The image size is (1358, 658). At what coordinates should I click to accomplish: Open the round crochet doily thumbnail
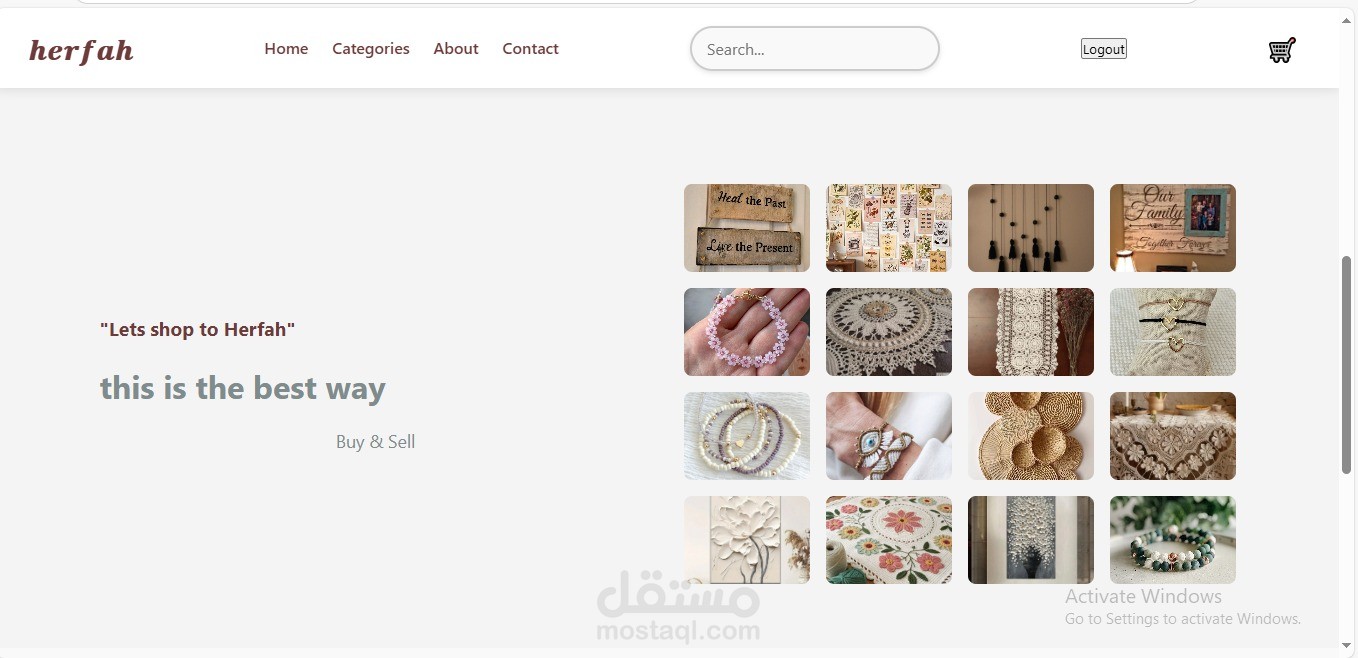click(889, 332)
